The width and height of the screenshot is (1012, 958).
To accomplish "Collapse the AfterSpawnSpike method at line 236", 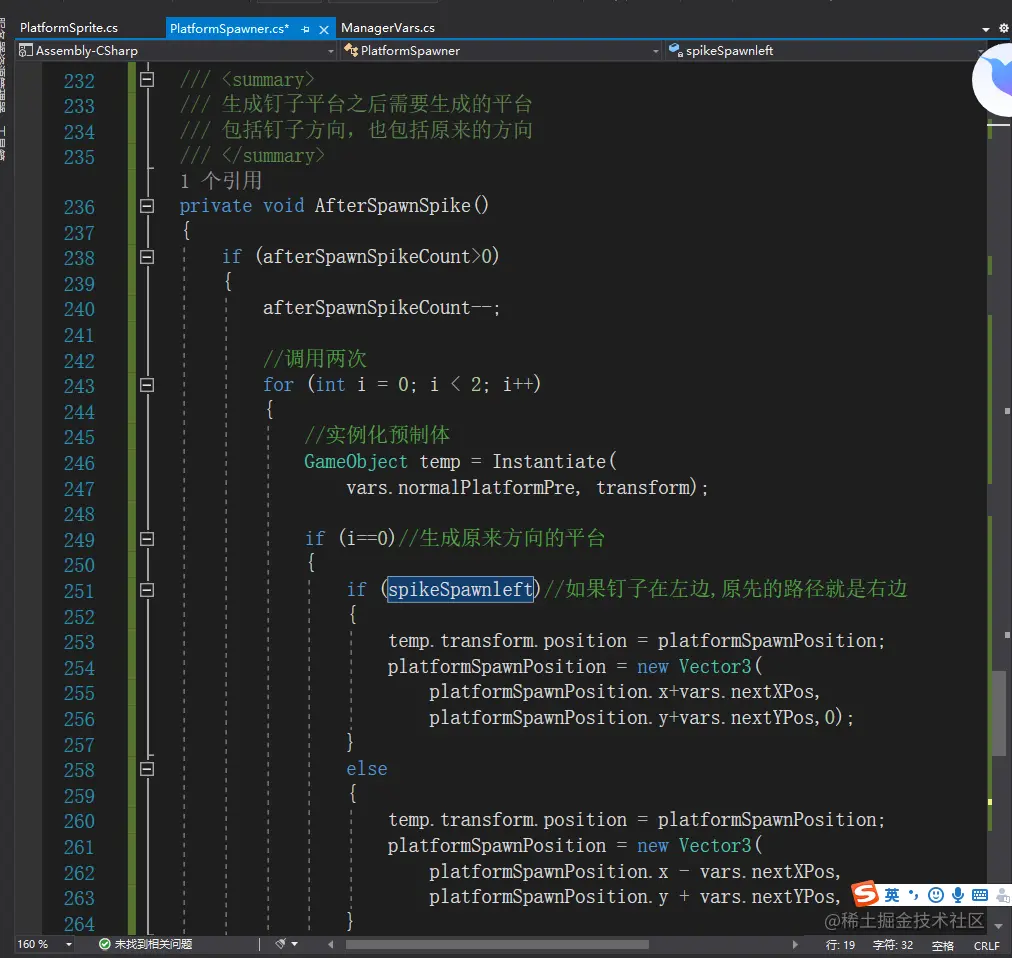I will coord(147,206).
